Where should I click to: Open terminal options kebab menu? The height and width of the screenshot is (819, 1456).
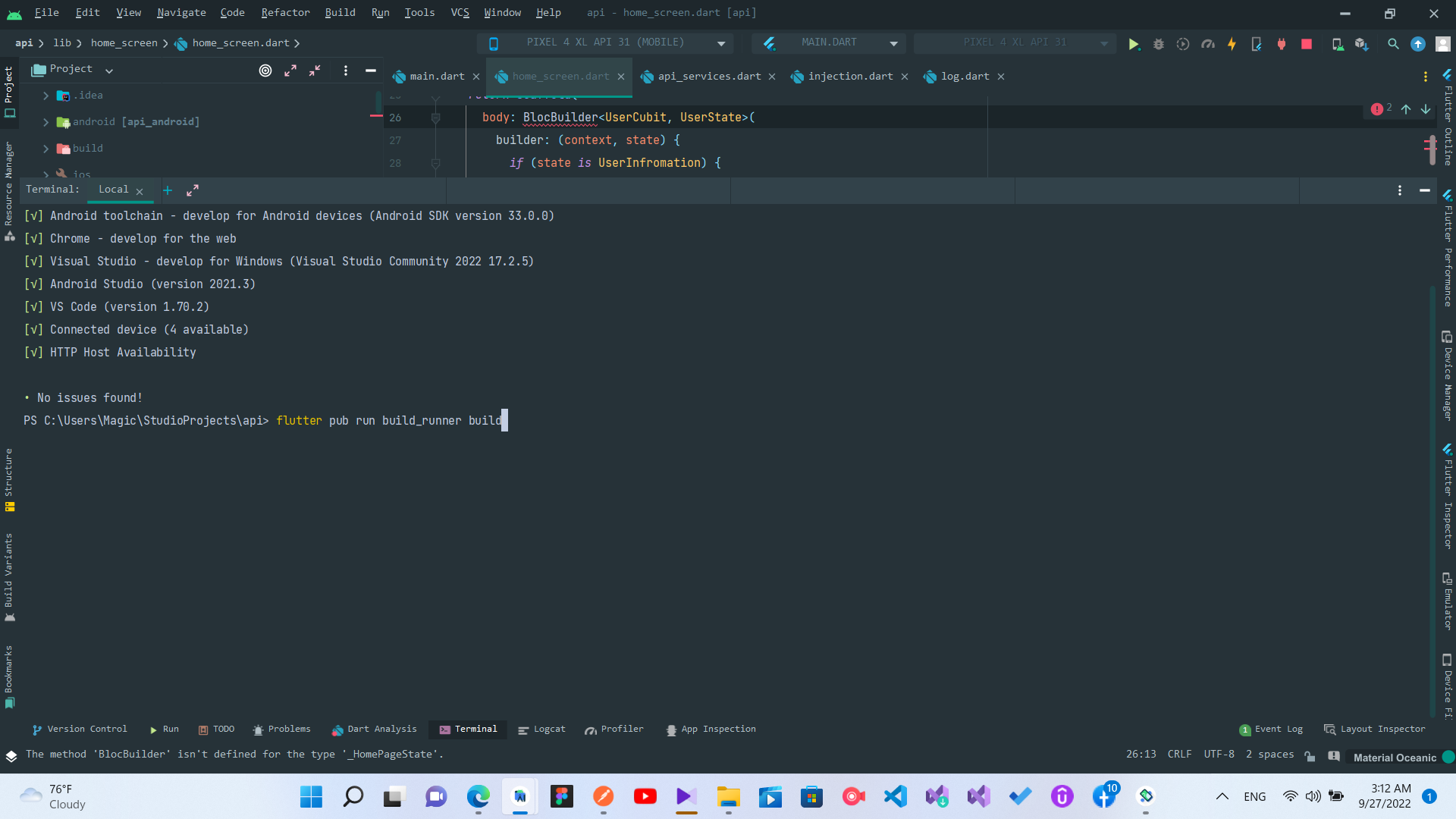pos(1400,190)
